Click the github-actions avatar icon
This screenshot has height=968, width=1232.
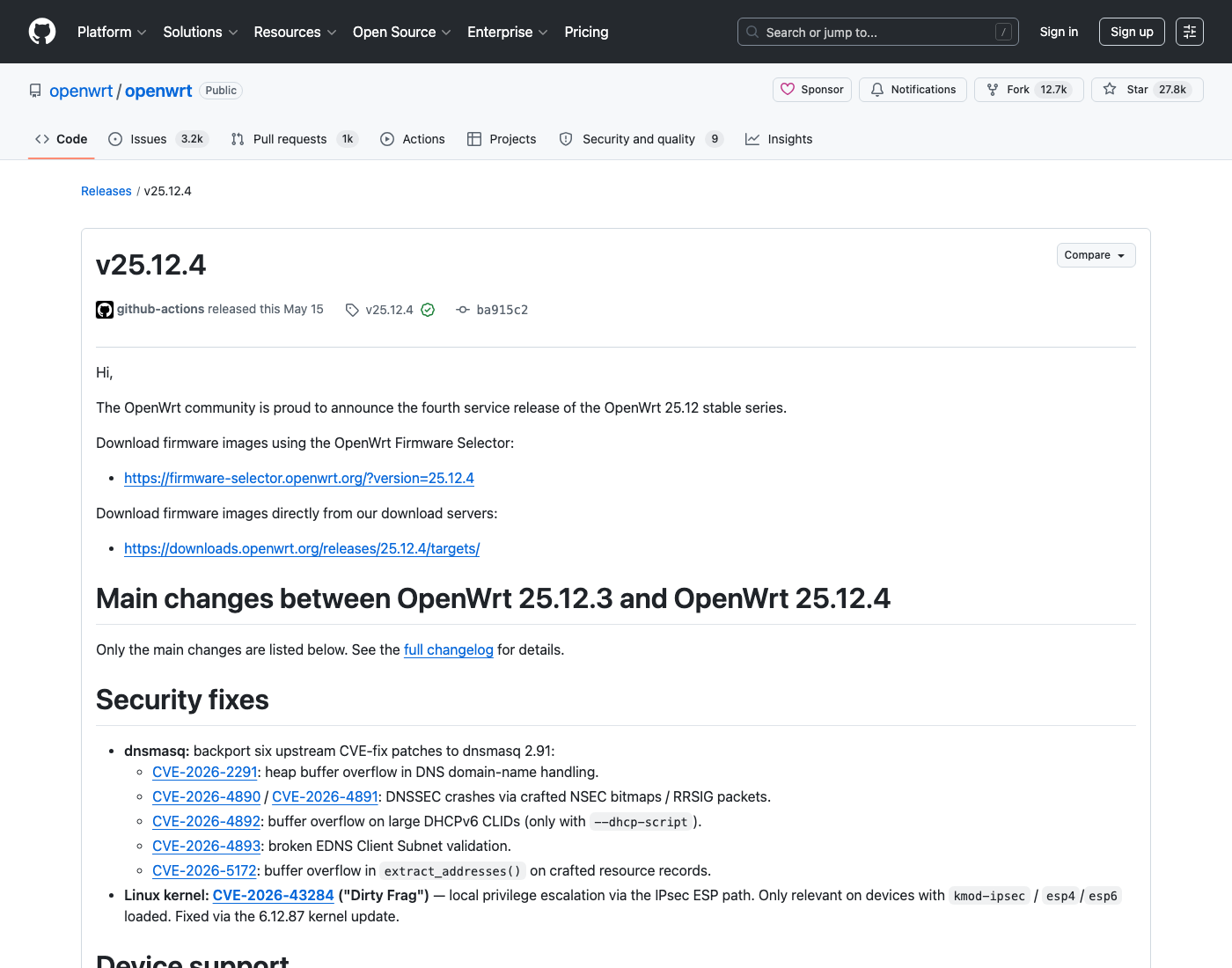click(x=105, y=310)
